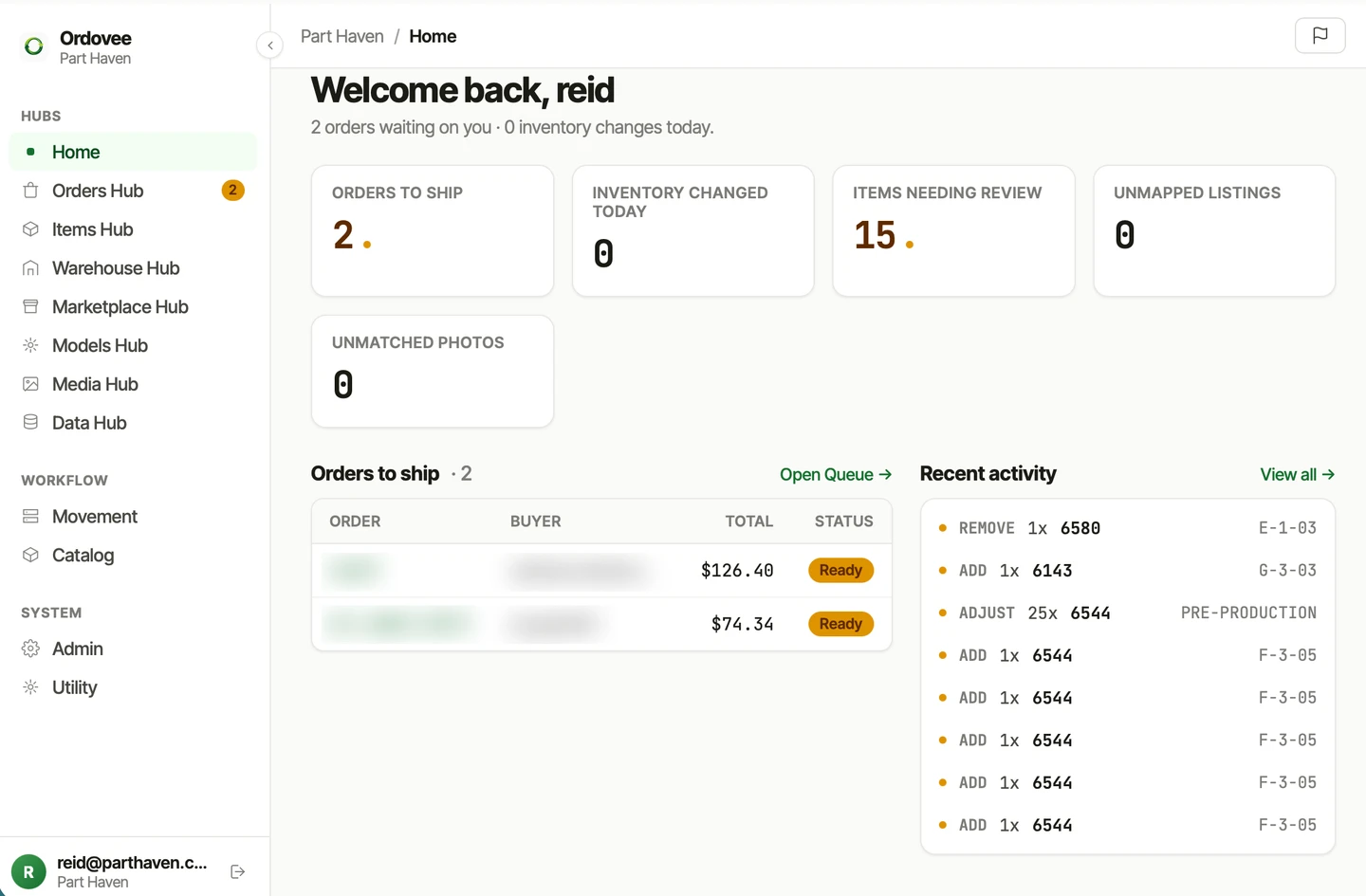Click Ready badge on $126.40 order

tap(840, 570)
